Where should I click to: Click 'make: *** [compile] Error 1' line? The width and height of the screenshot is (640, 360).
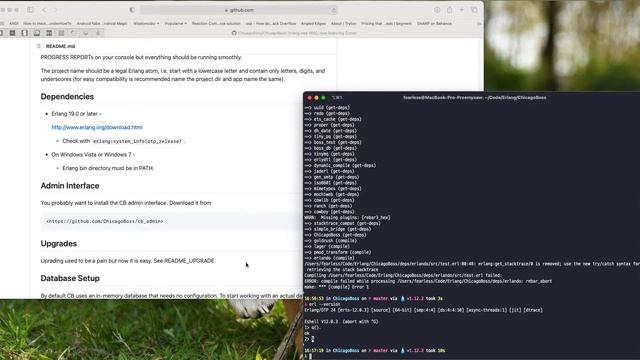336,287
